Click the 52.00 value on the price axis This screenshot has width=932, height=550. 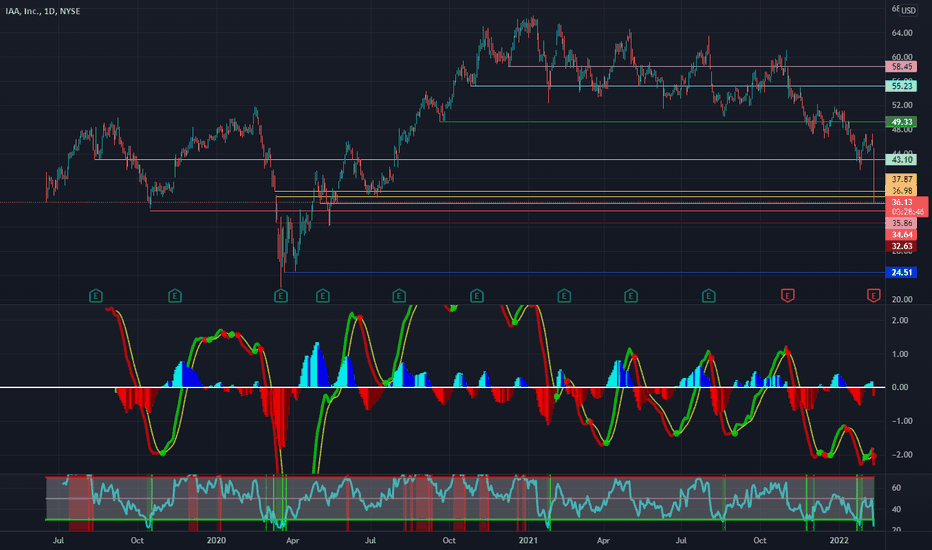[x=902, y=105]
